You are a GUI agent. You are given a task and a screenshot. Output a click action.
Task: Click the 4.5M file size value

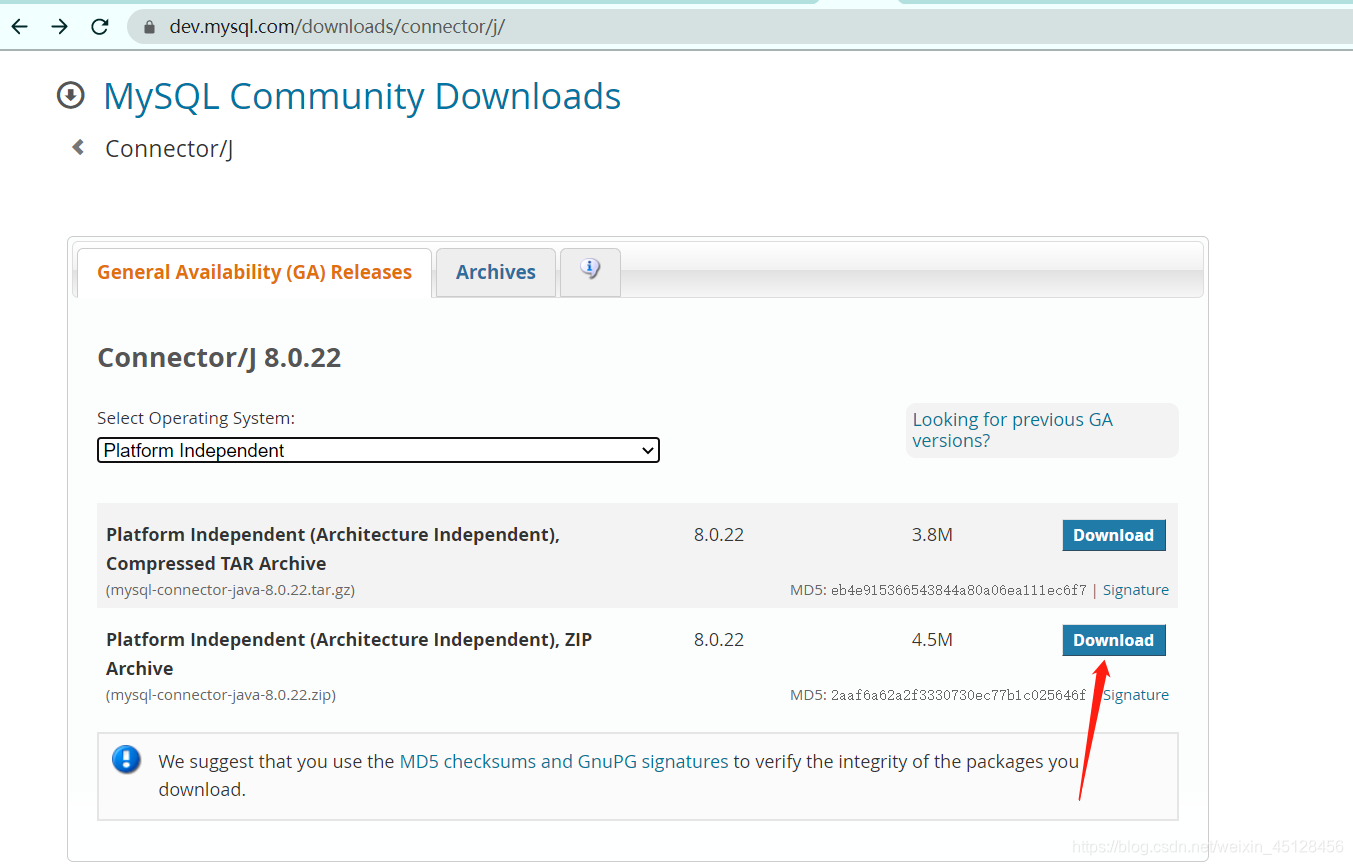point(932,640)
